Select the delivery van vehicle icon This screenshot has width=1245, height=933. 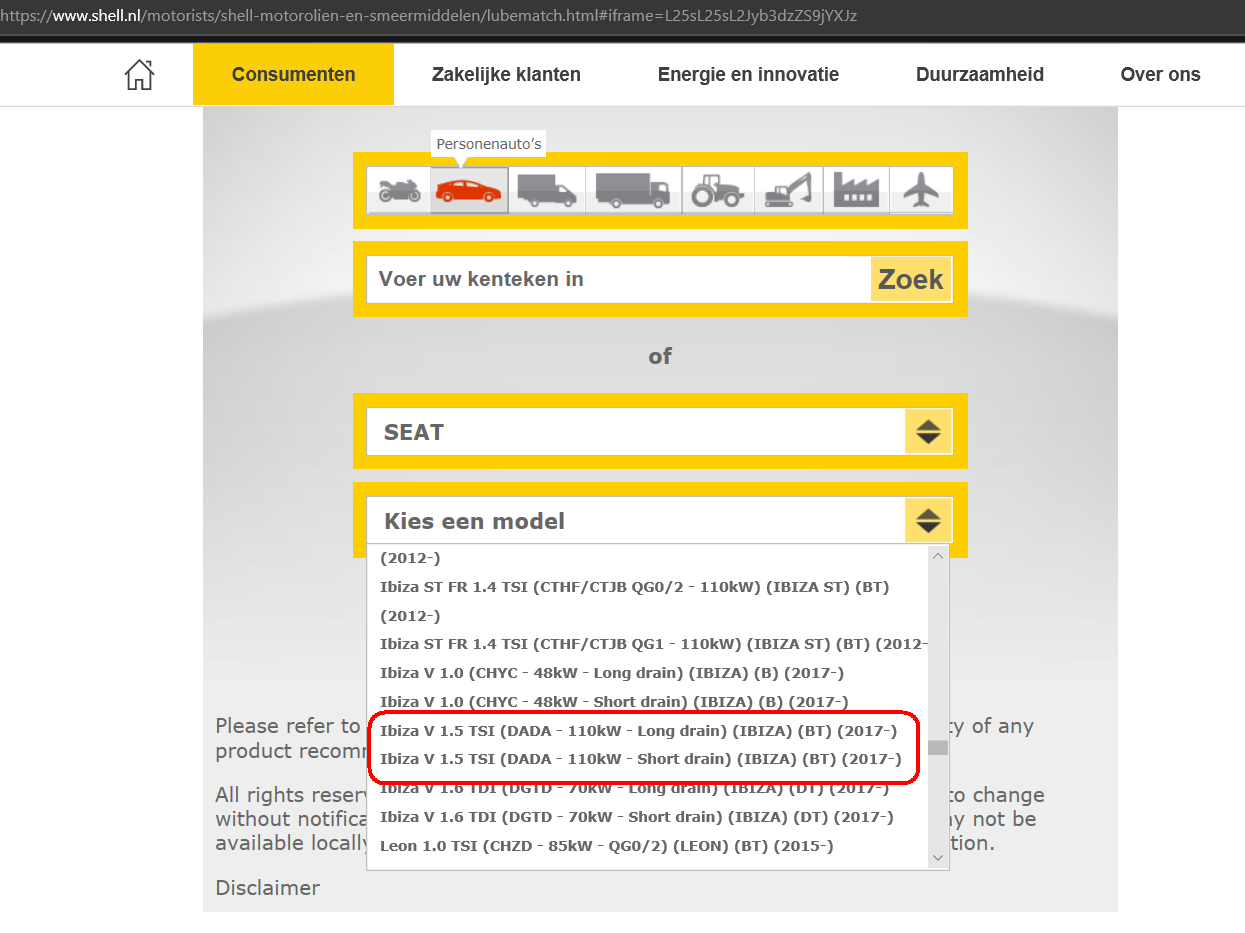(548, 190)
